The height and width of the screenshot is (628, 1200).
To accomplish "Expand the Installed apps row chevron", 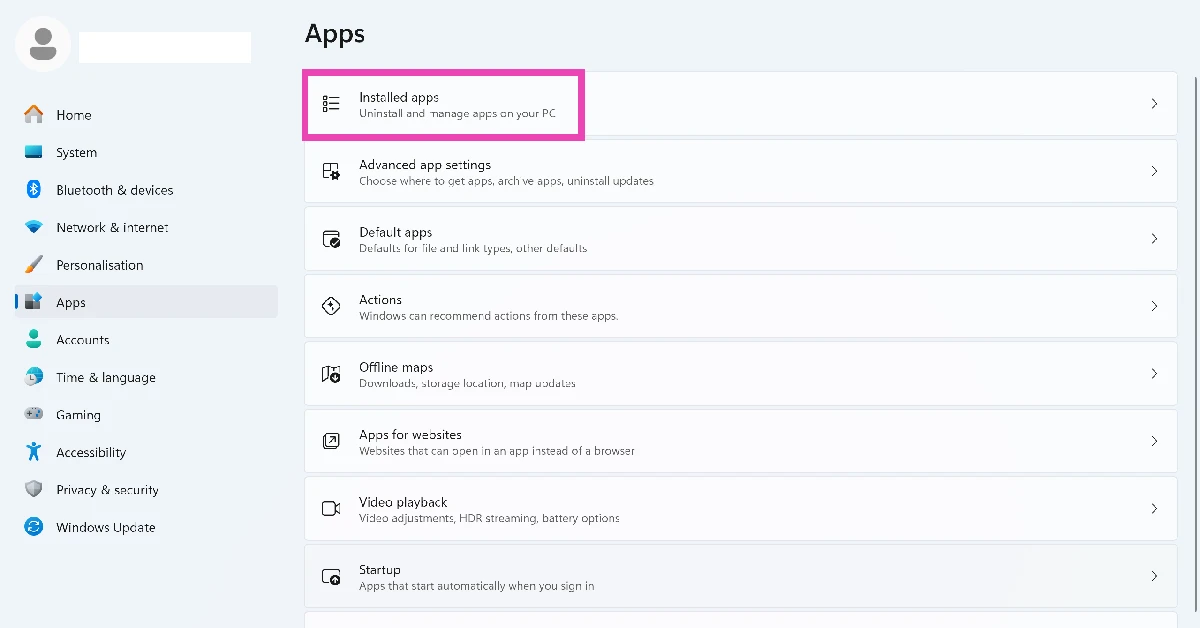I will [1154, 104].
